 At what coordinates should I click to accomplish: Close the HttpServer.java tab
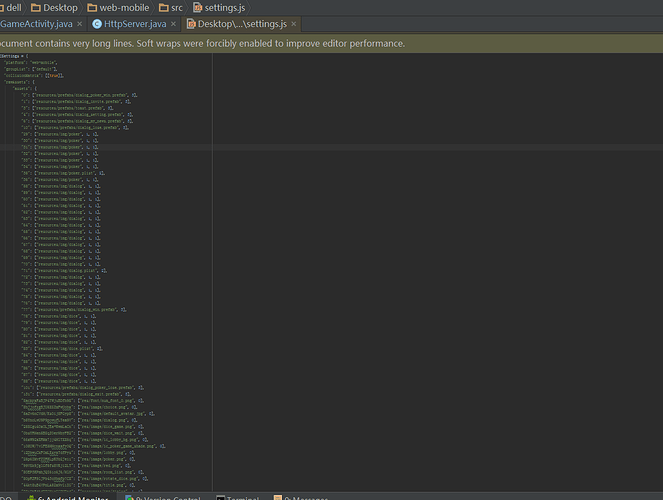[x=173, y=24]
